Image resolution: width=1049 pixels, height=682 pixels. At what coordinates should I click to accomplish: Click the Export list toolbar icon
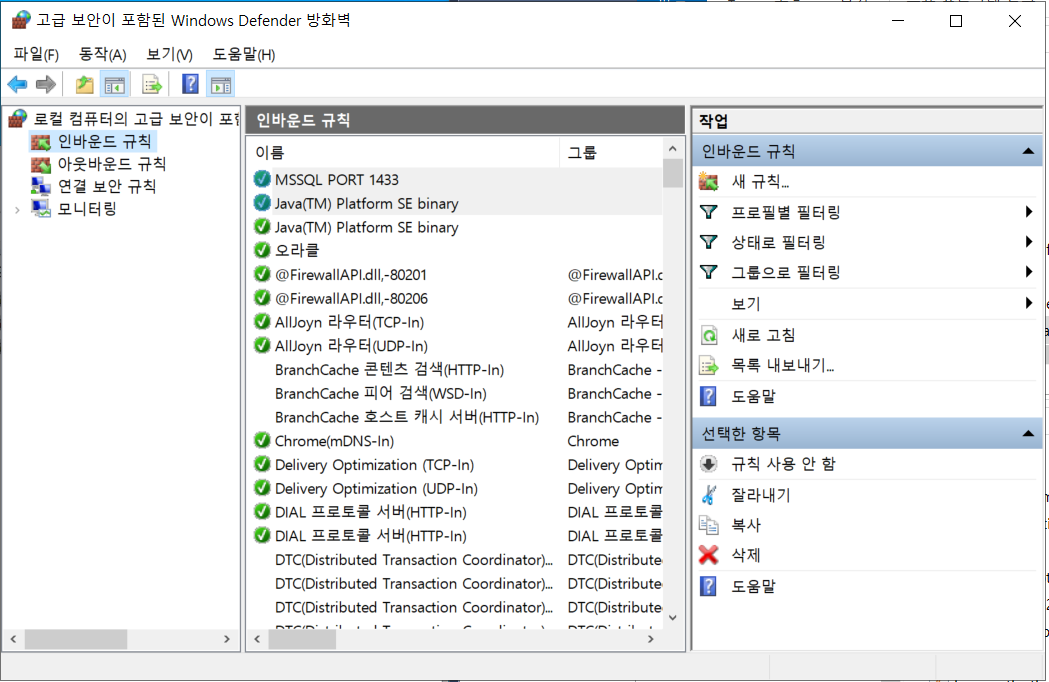[x=152, y=84]
